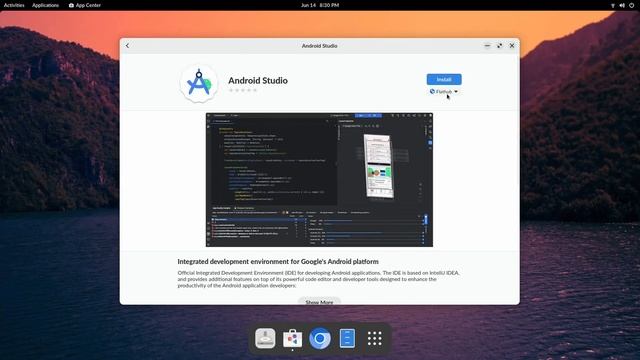Click the Android Studio app icon
640x360 pixels.
coord(199,83)
